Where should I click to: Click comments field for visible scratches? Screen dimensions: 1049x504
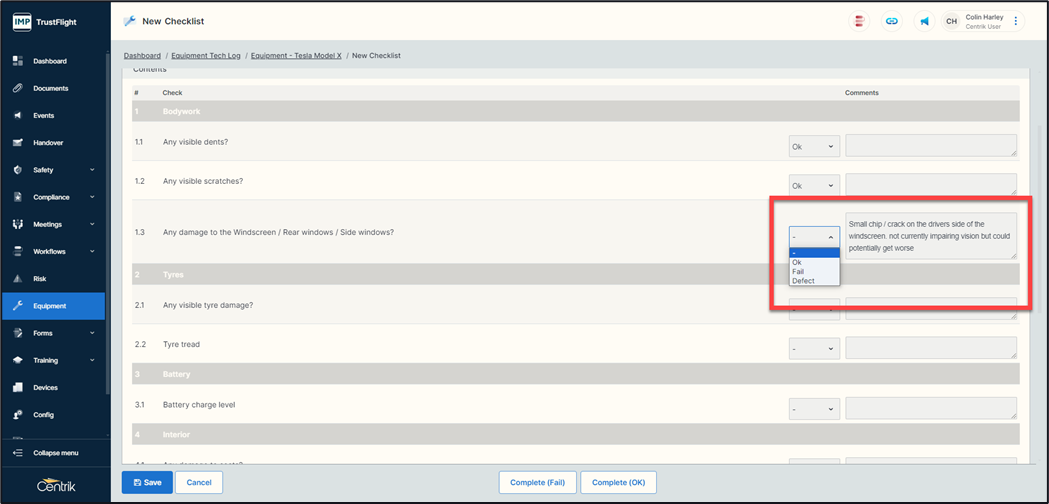point(931,185)
